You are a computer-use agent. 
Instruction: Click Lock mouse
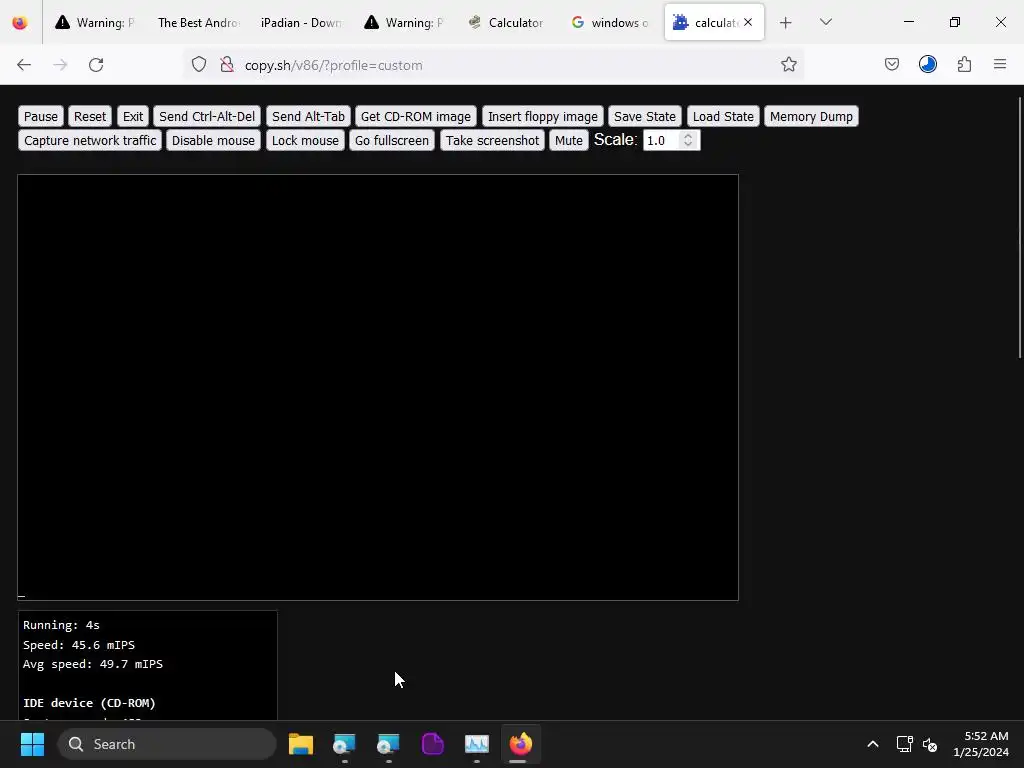coord(305,140)
